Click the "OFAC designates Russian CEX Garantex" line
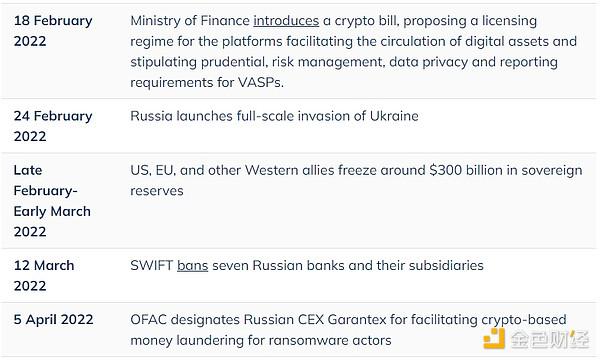 tap(258, 319)
